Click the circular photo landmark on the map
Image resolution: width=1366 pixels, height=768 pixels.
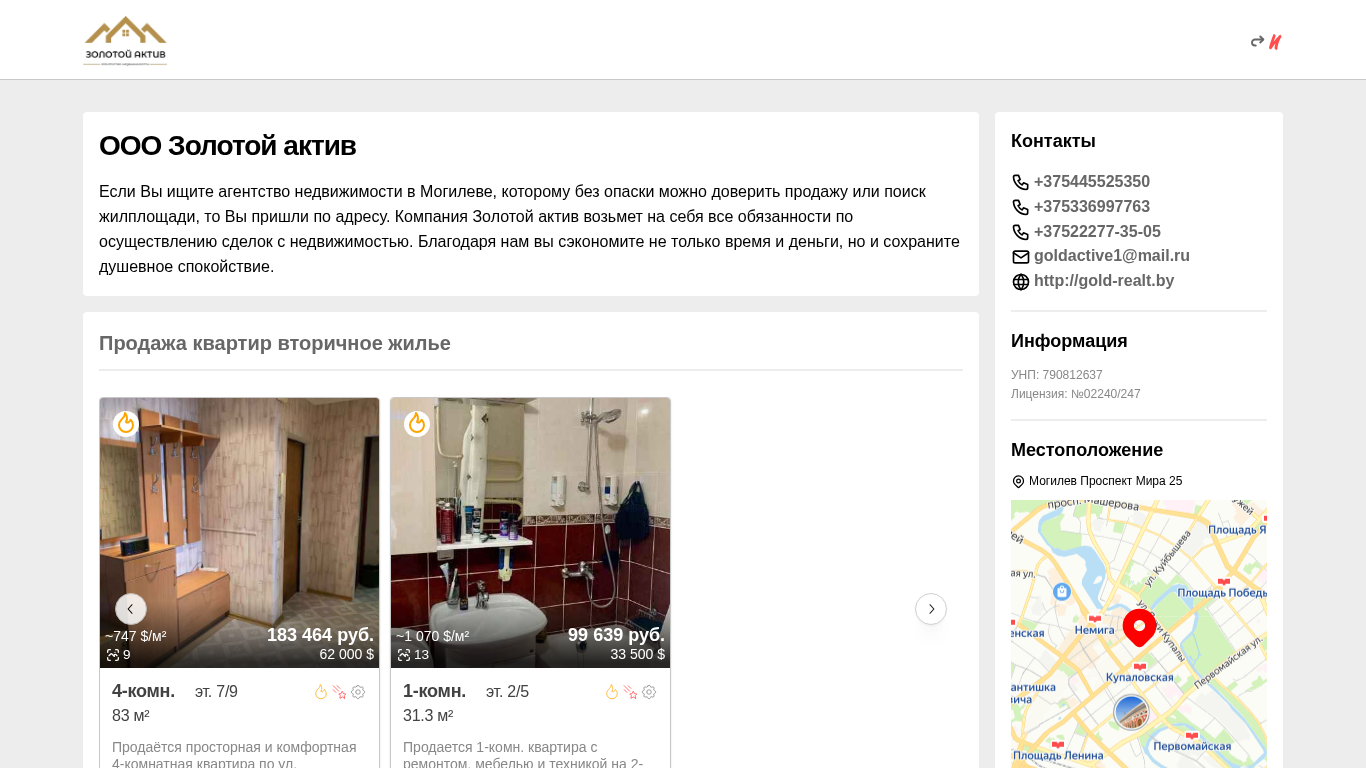coord(1131,713)
